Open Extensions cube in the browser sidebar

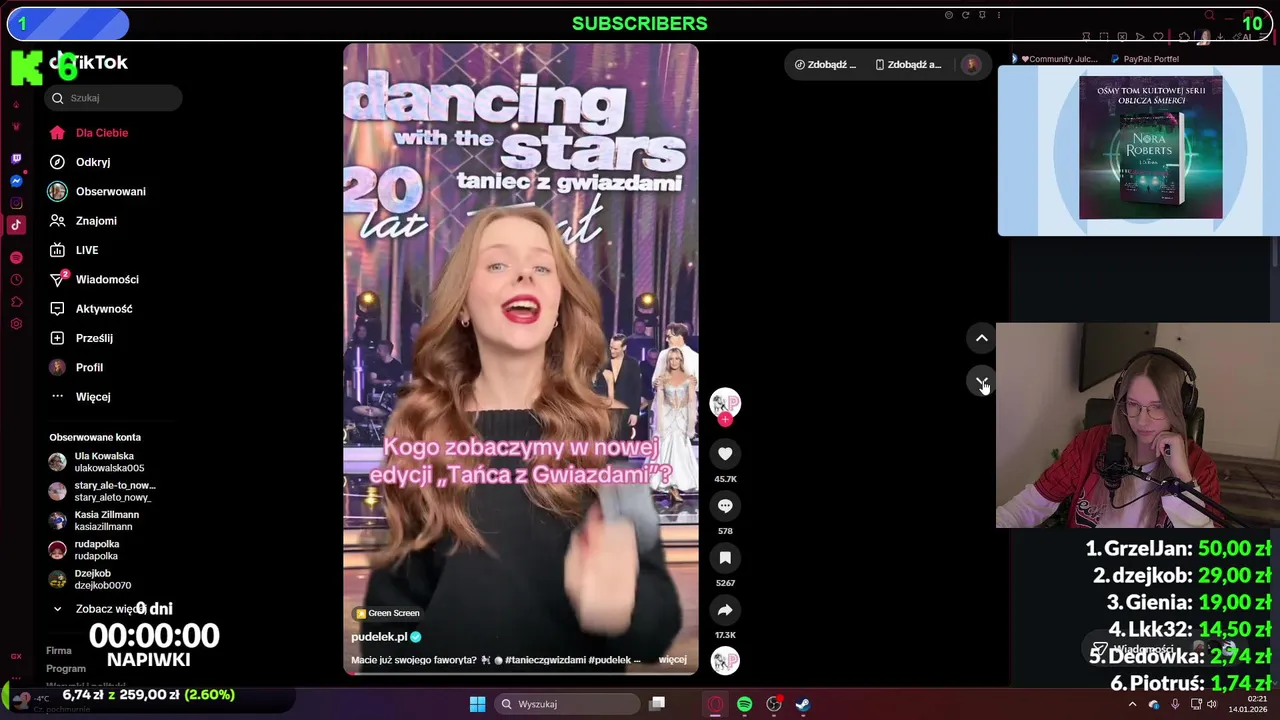(x=16, y=302)
